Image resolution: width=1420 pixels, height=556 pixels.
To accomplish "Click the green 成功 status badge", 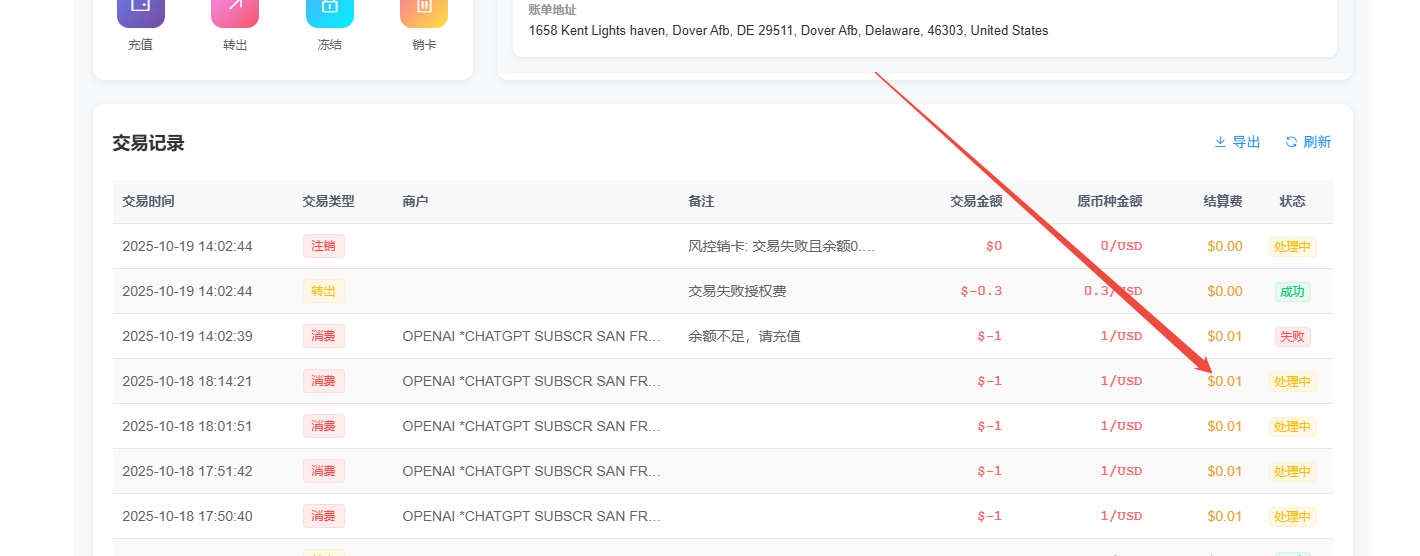I will pyautogui.click(x=1292, y=292).
